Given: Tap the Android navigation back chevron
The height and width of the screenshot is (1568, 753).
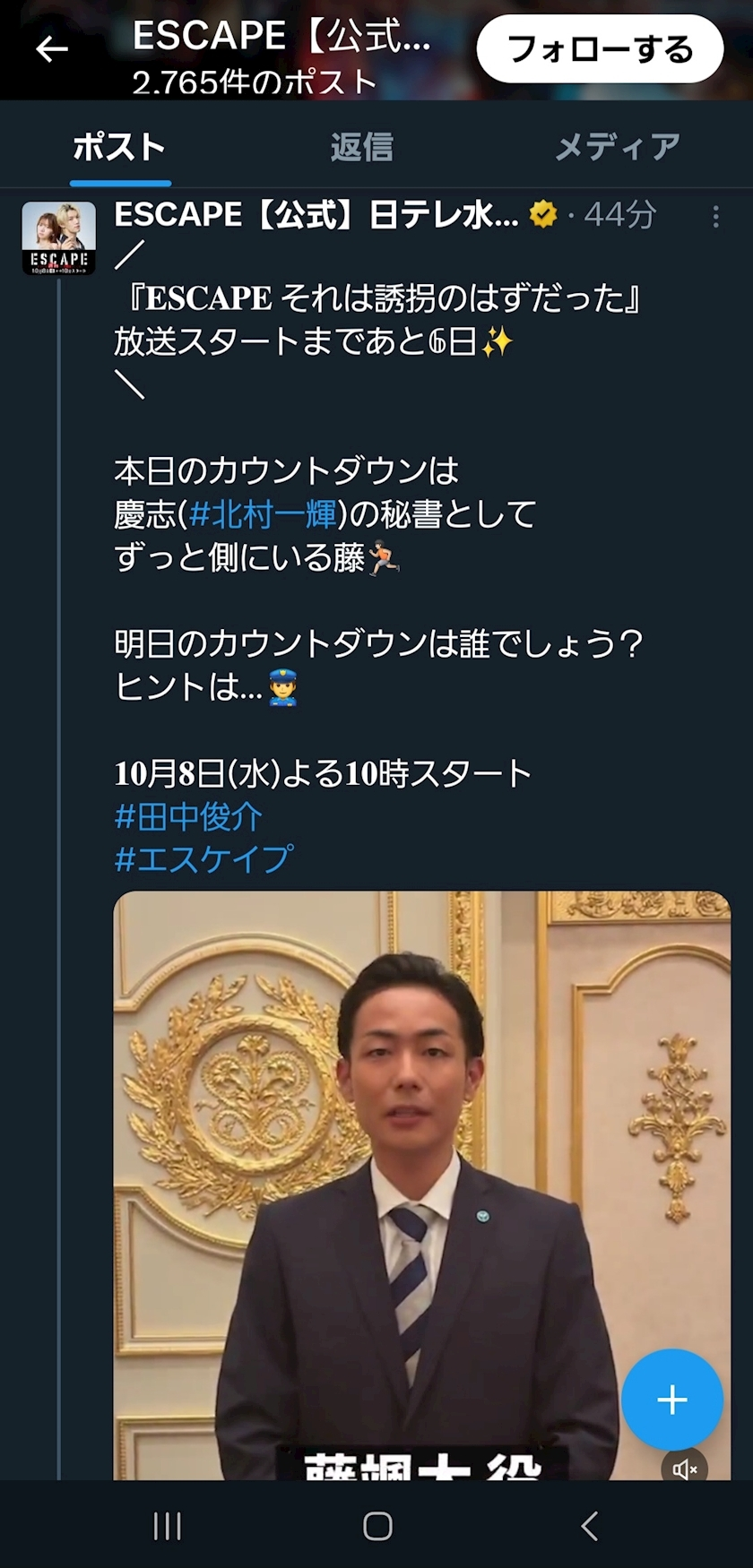Looking at the screenshot, I should click(x=589, y=1526).
